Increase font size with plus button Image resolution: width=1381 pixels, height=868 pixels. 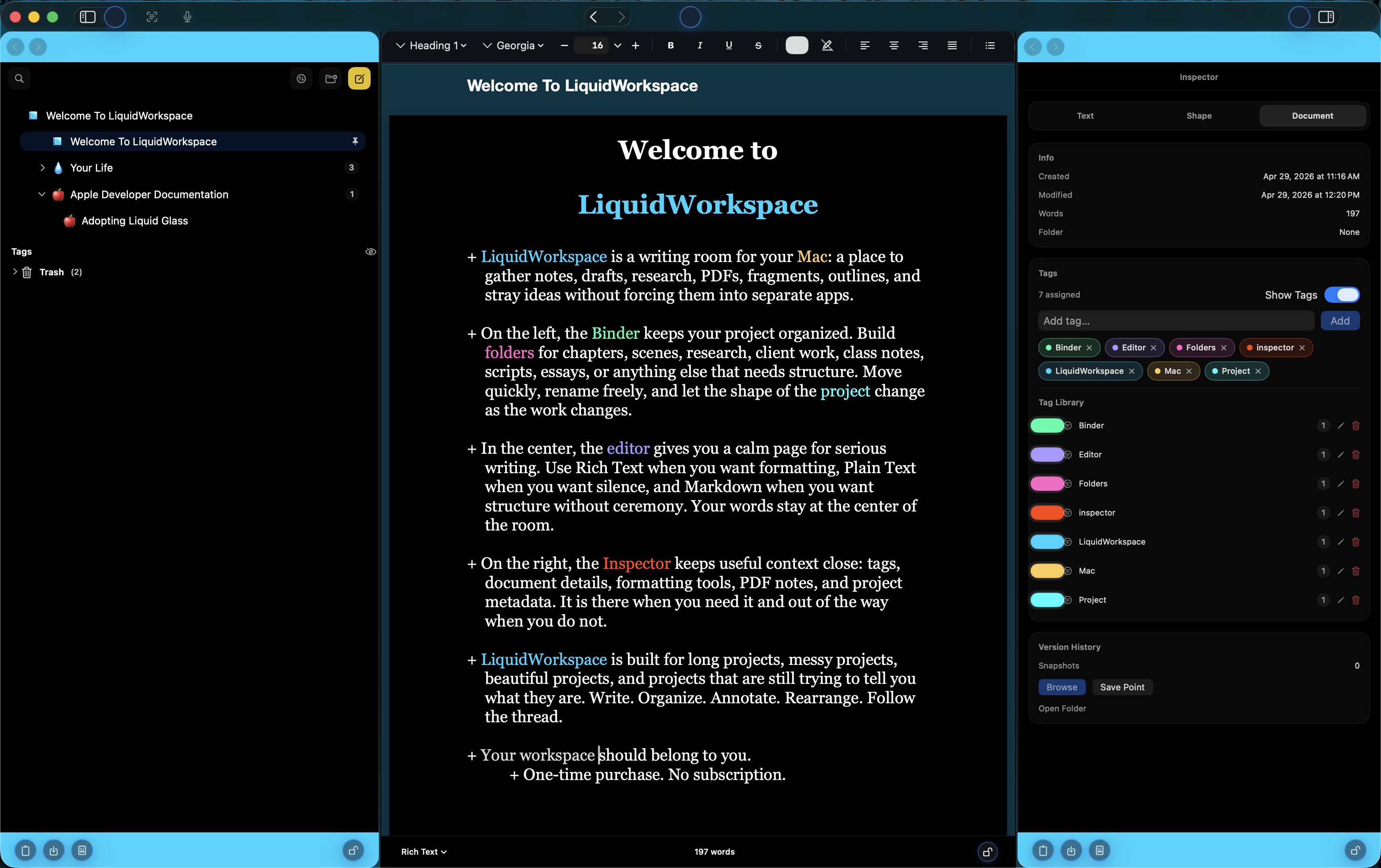tap(636, 45)
